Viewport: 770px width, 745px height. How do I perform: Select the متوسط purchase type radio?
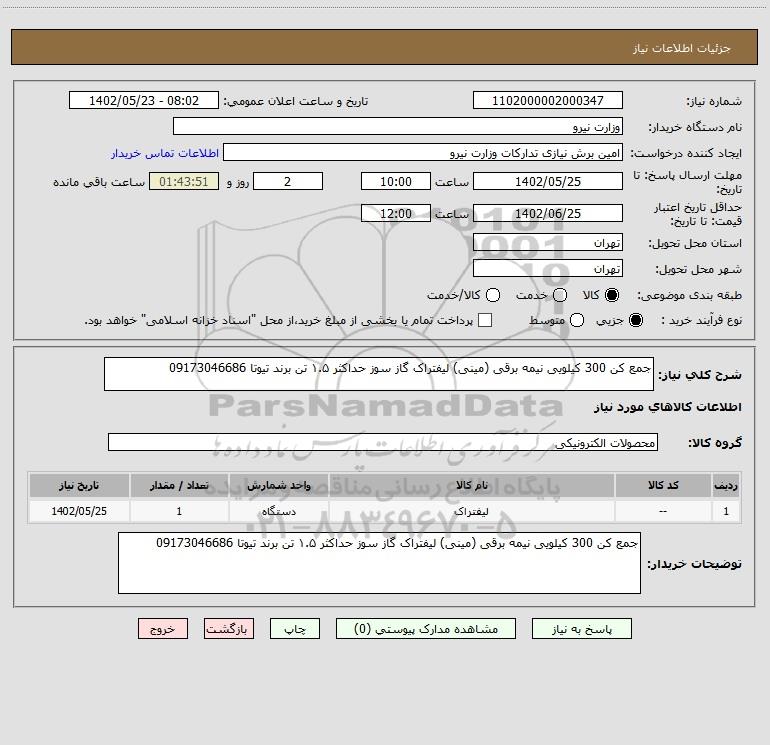(x=577, y=320)
